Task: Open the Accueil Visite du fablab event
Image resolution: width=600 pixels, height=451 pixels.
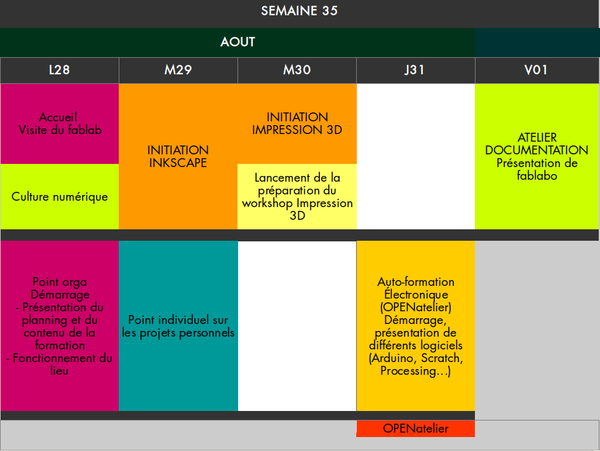Action: (59, 122)
